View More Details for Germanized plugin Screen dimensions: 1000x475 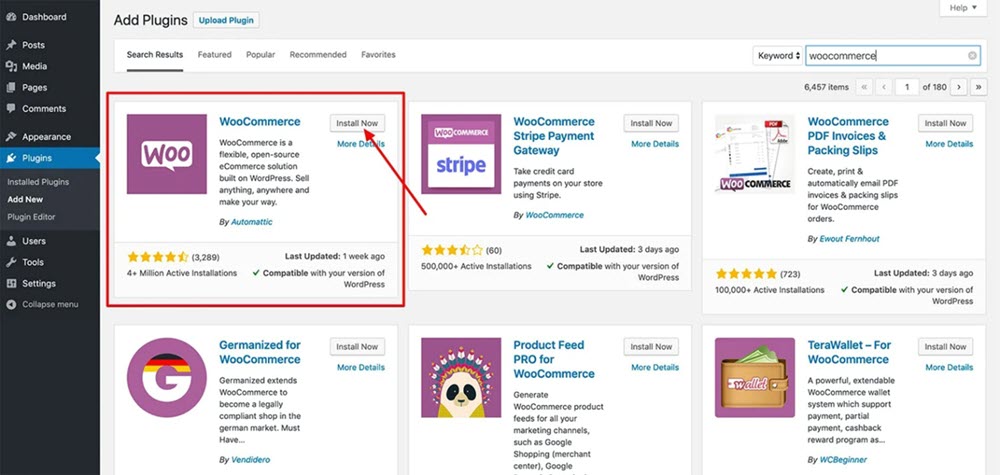pos(361,367)
